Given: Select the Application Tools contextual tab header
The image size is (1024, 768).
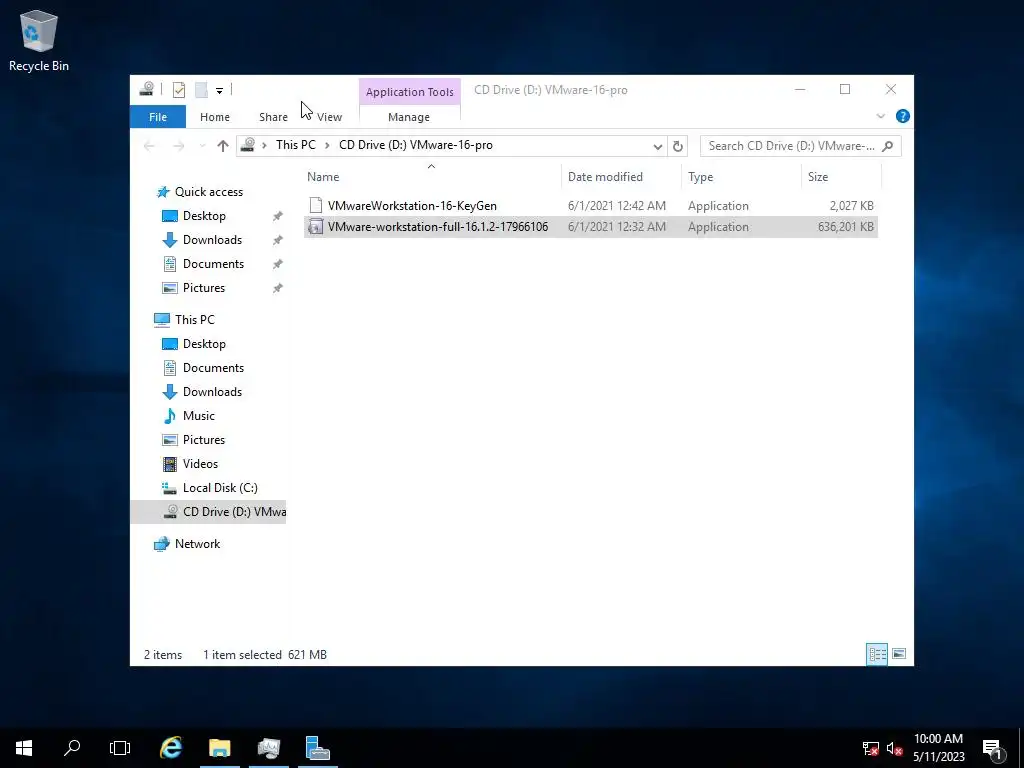Looking at the screenshot, I should [409, 92].
